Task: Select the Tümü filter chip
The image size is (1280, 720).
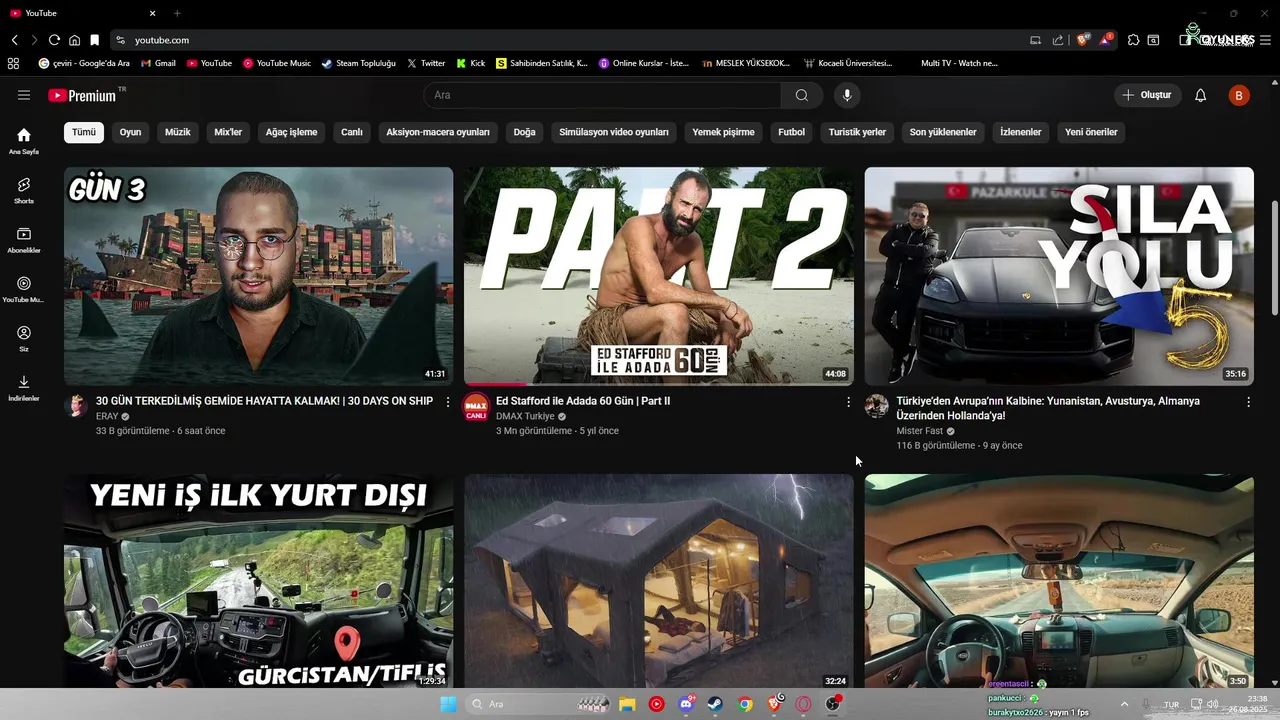Action: click(x=84, y=132)
